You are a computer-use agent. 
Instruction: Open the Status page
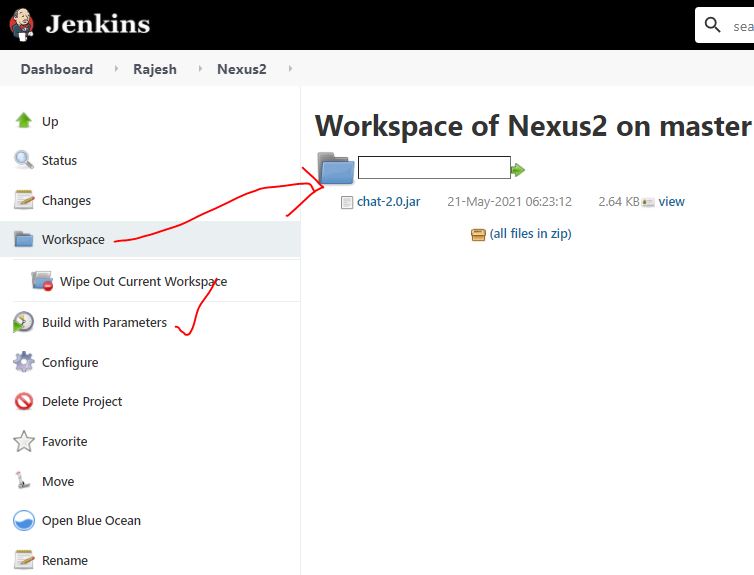[59, 161]
